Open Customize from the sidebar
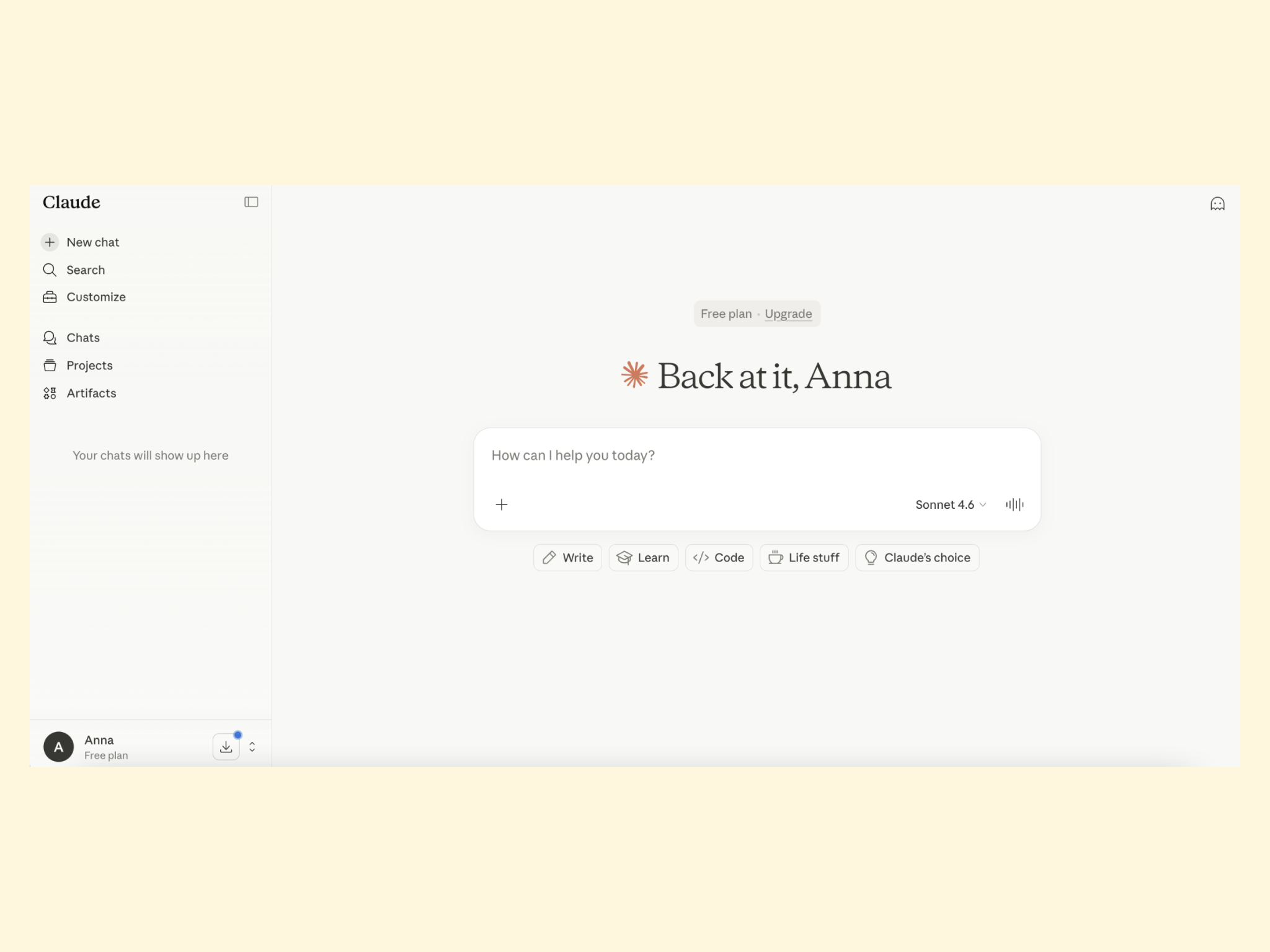The width and height of the screenshot is (1270, 952). 95,297
